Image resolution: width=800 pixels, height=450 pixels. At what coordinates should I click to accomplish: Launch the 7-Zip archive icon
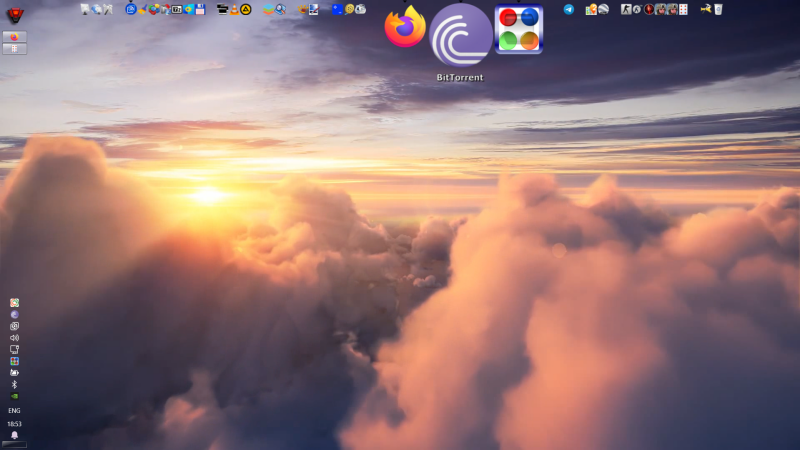pyautogui.click(x=177, y=9)
